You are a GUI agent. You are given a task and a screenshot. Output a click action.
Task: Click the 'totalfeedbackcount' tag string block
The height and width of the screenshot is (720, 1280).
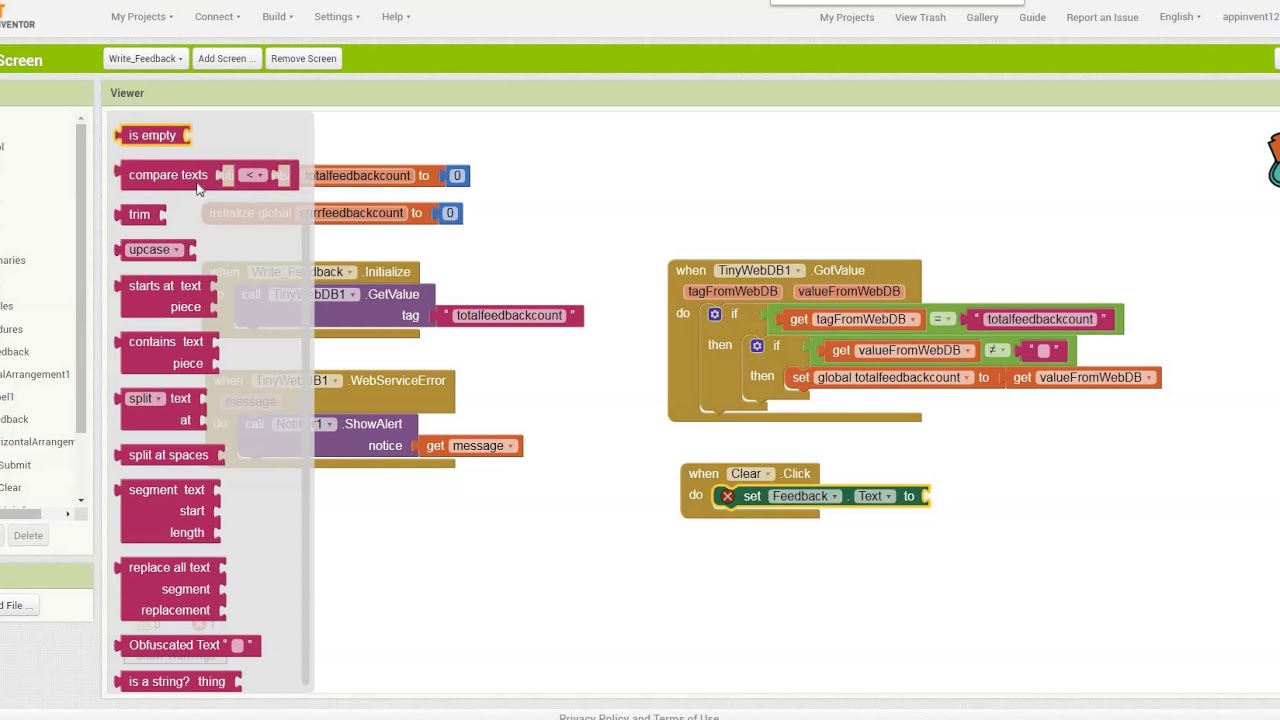510,316
